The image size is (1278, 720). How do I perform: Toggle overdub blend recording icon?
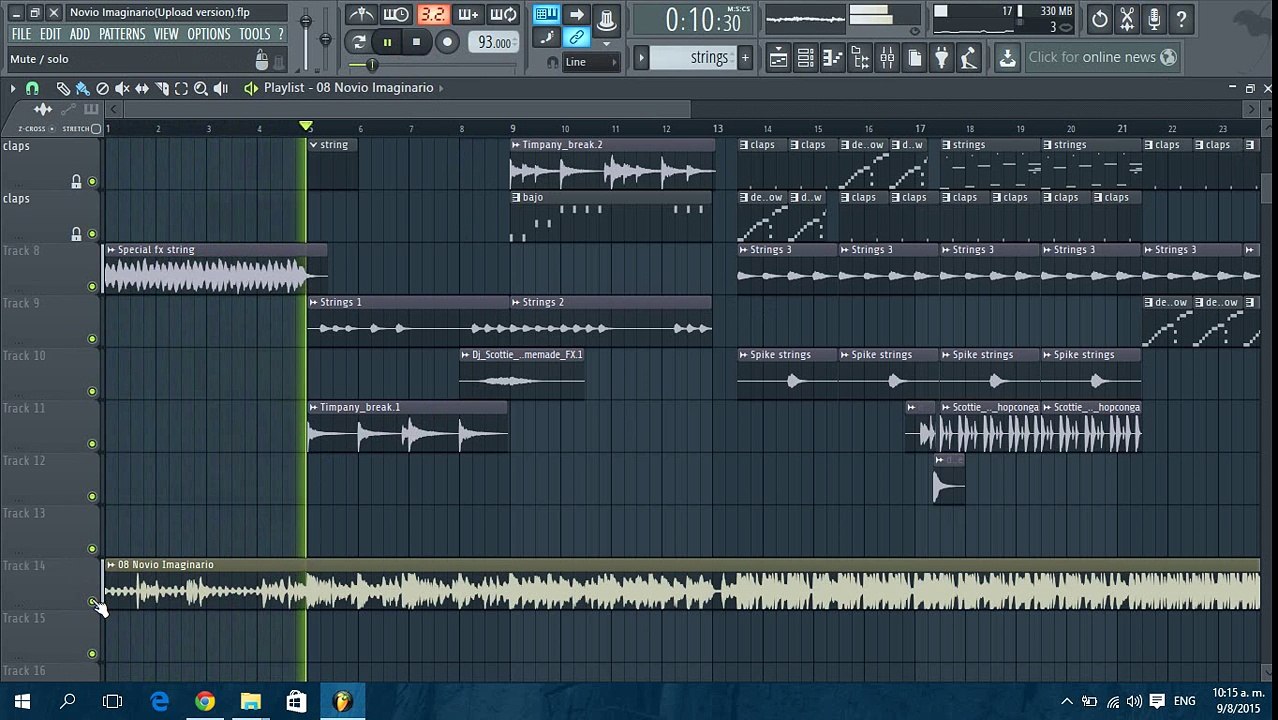click(x=468, y=15)
